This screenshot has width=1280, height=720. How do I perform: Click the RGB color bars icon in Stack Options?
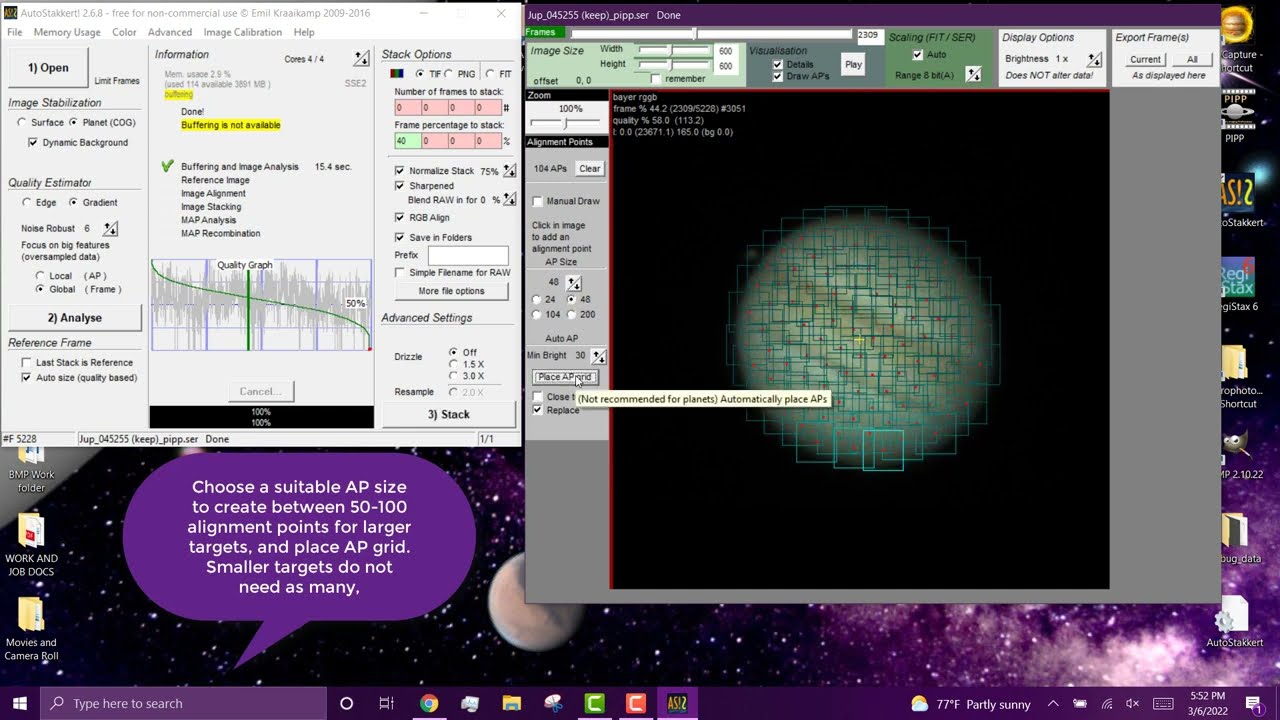tap(397, 74)
